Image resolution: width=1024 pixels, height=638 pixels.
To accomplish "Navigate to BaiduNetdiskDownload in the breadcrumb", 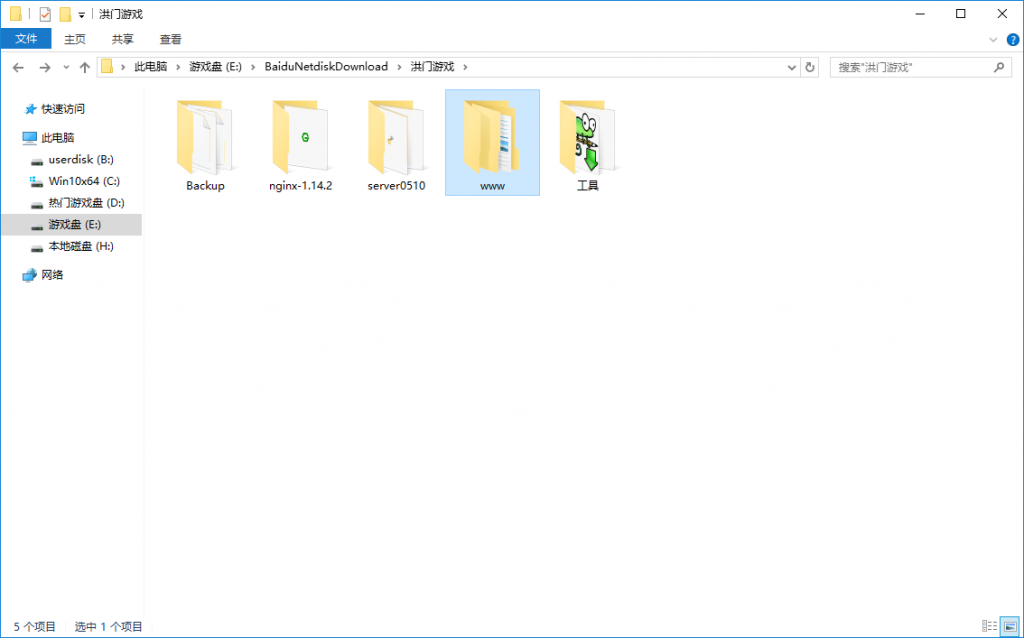I will click(x=326, y=67).
